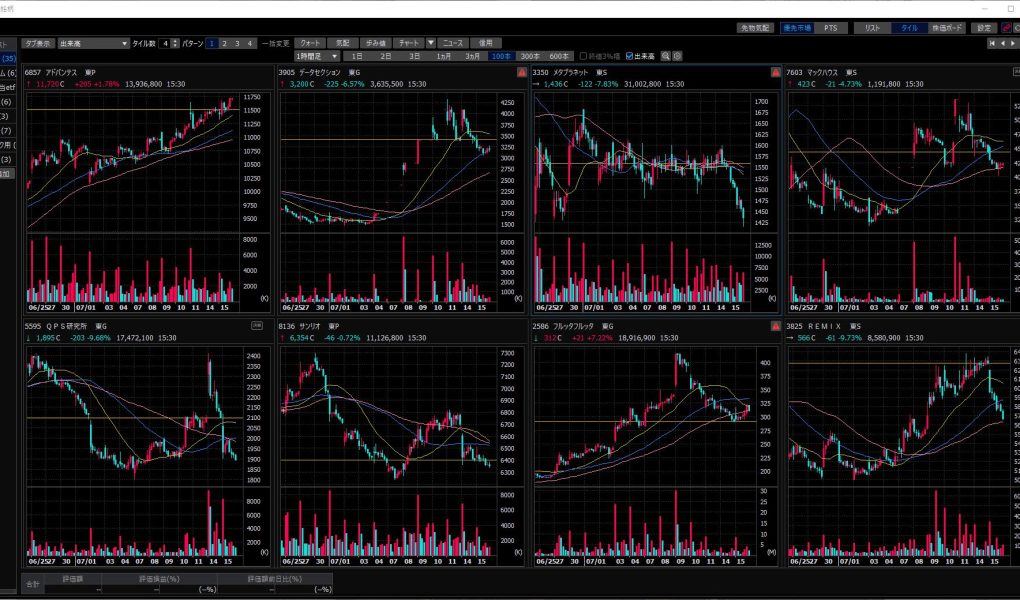
Task: Click the small badge icon on QPS研究所 chart
Action: pos(256,326)
